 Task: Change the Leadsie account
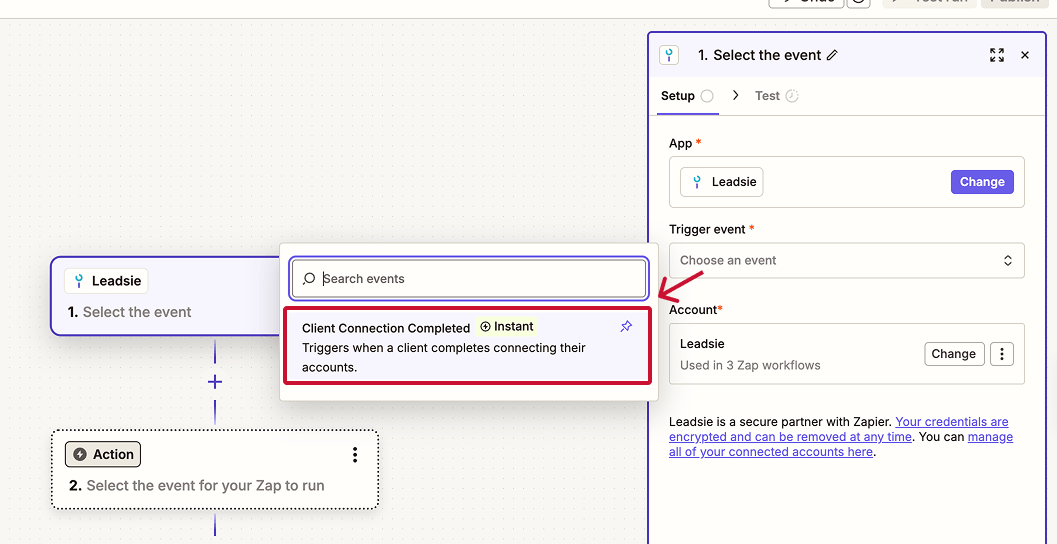[954, 354]
